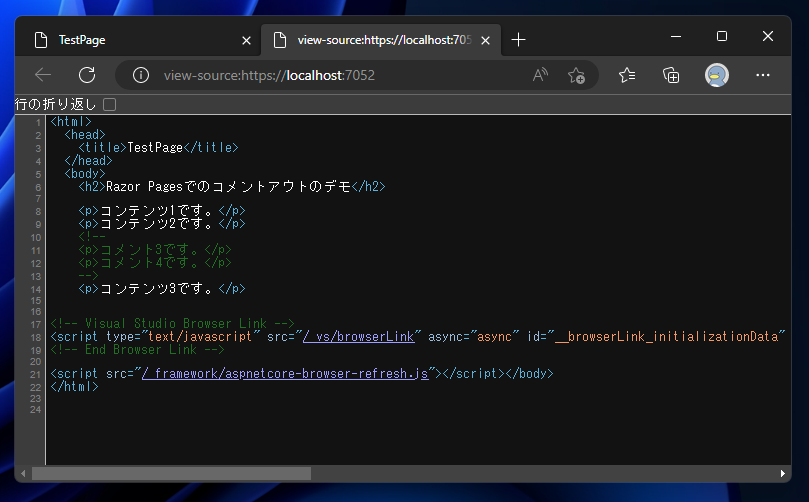Viewport: 809px width, 502px height.
Task: Click the Read Aloud icon
Action: coord(540,75)
